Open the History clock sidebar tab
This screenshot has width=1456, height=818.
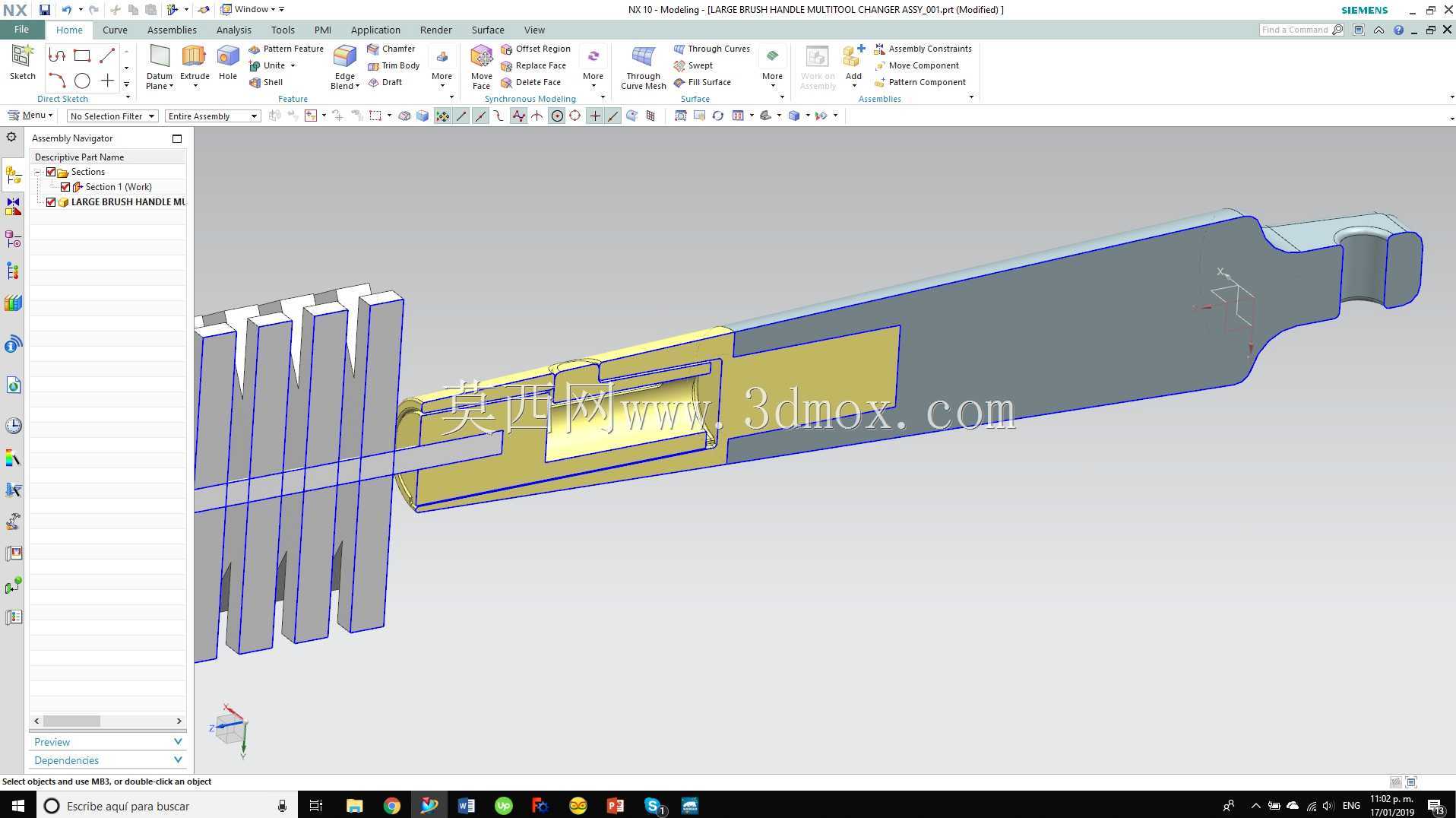[13, 426]
